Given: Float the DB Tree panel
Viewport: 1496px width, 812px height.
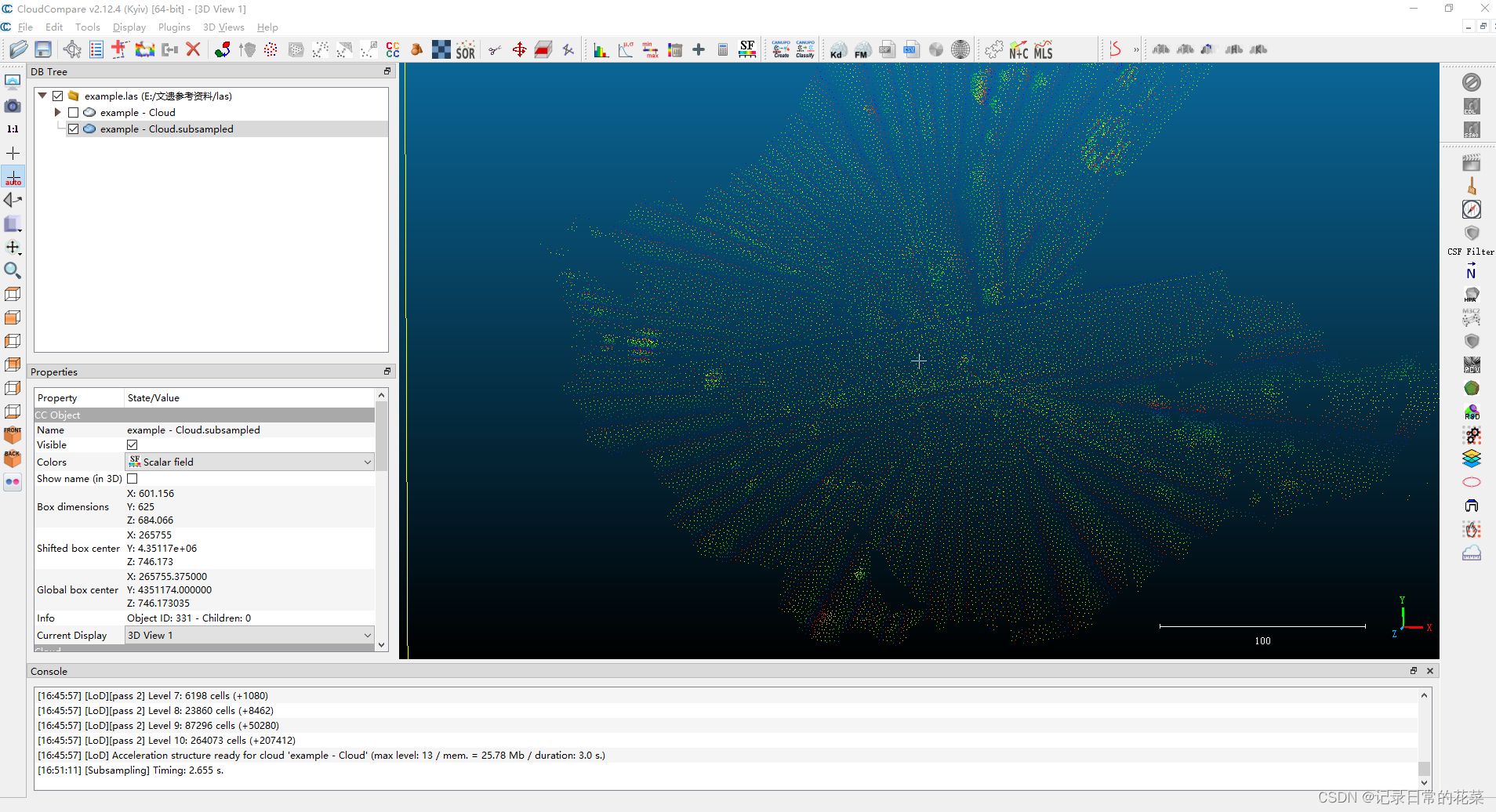Looking at the screenshot, I should (x=387, y=71).
